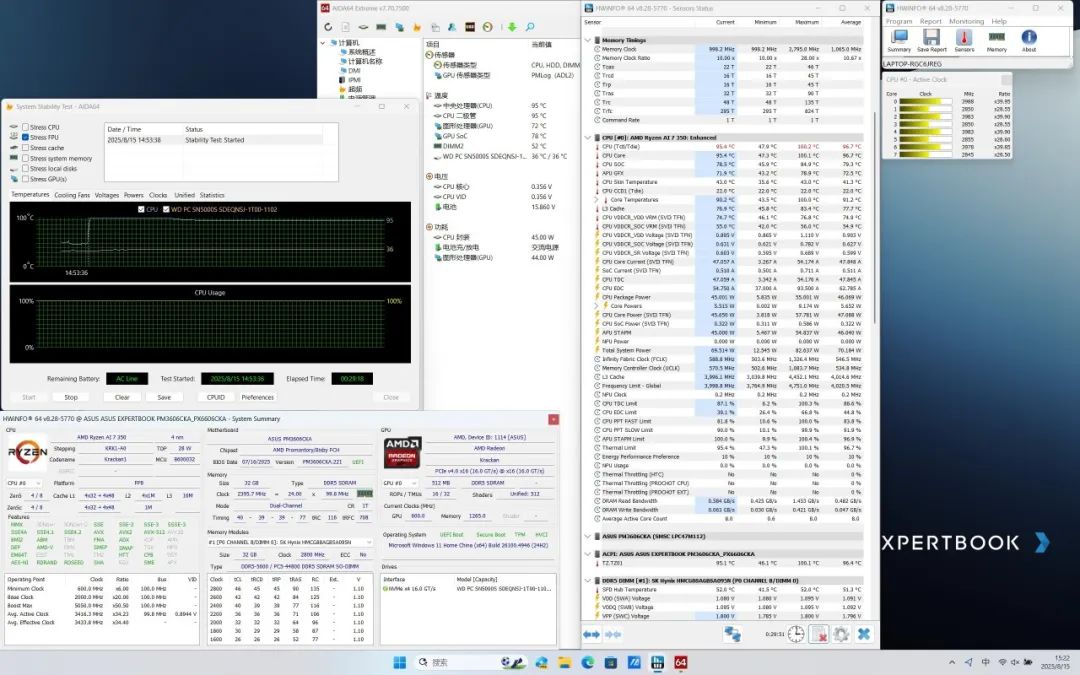
Task: Open the File Explorer folder taskbar icon
Action: pos(565,663)
